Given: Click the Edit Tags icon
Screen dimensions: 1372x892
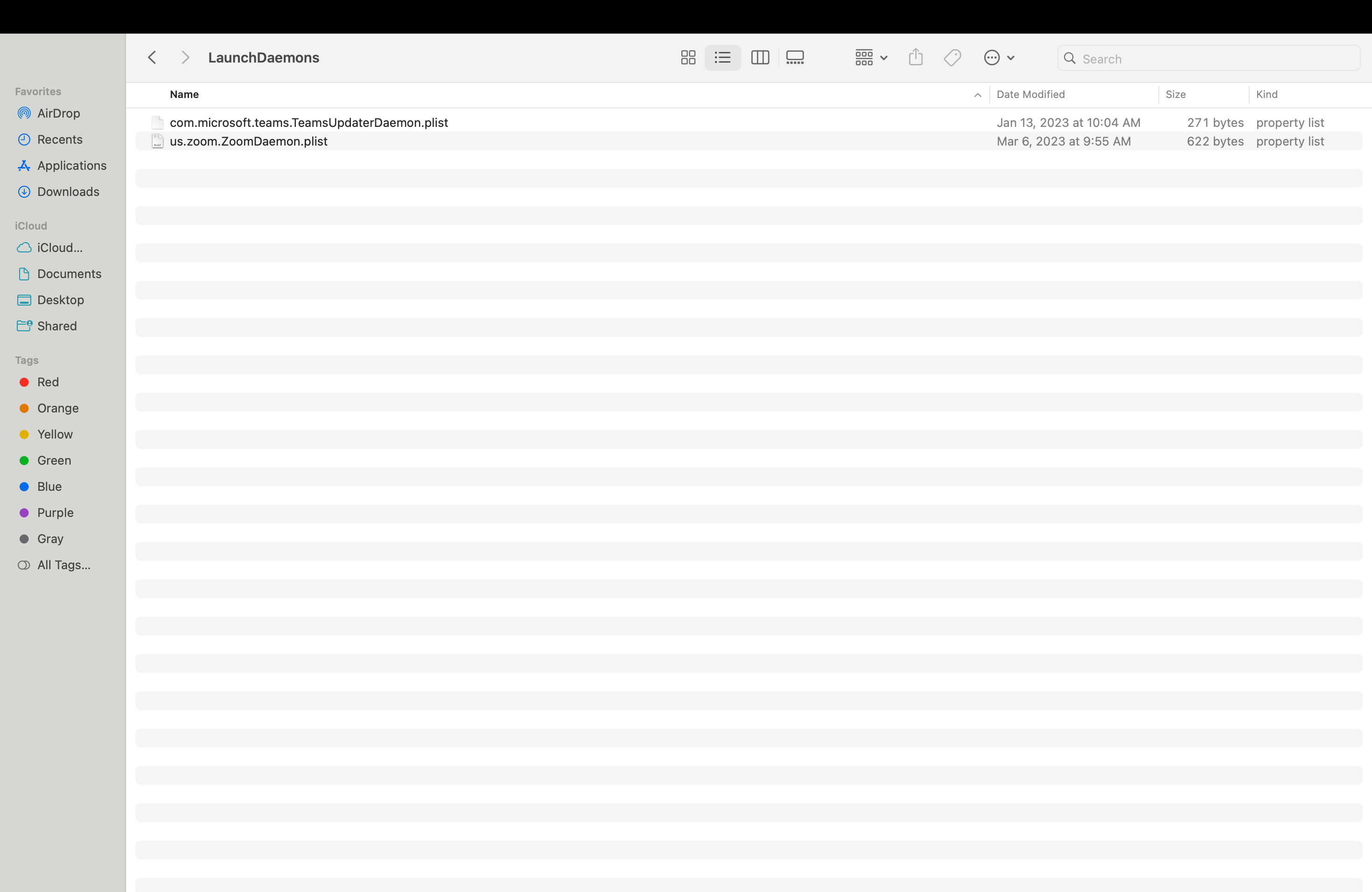Looking at the screenshot, I should point(952,58).
